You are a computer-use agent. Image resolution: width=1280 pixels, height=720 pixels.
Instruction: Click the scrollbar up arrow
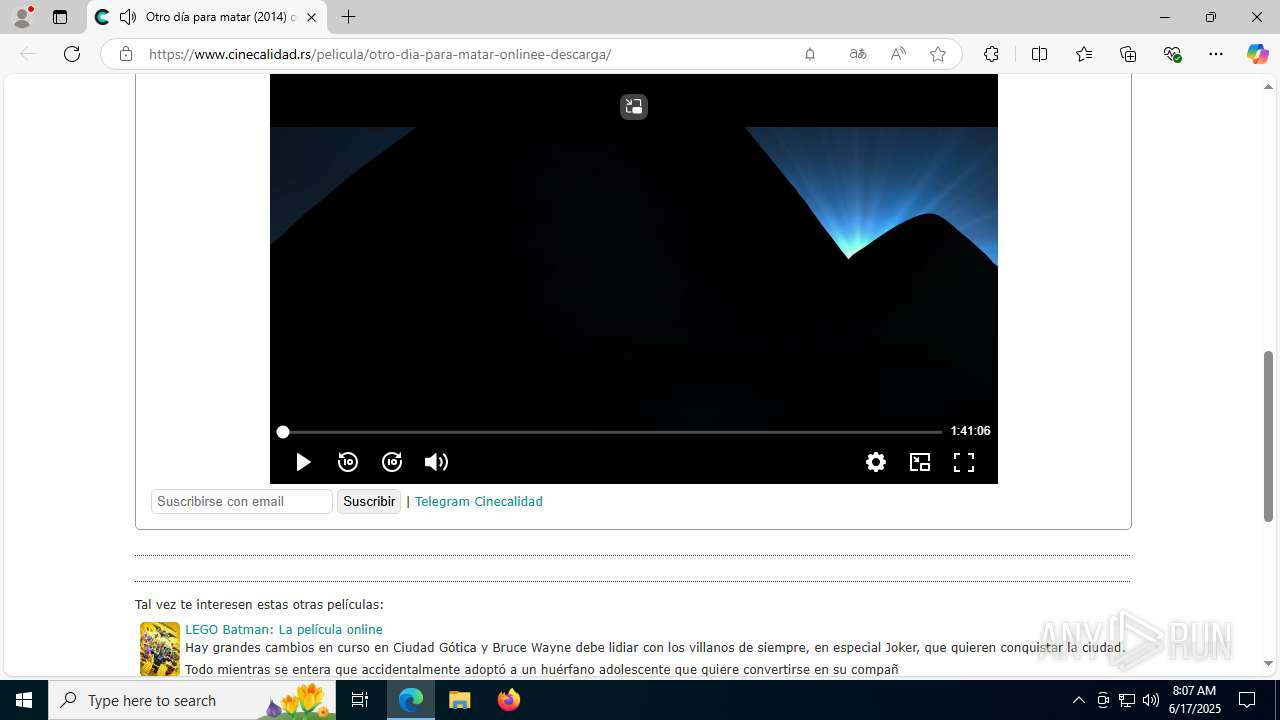(x=1269, y=87)
